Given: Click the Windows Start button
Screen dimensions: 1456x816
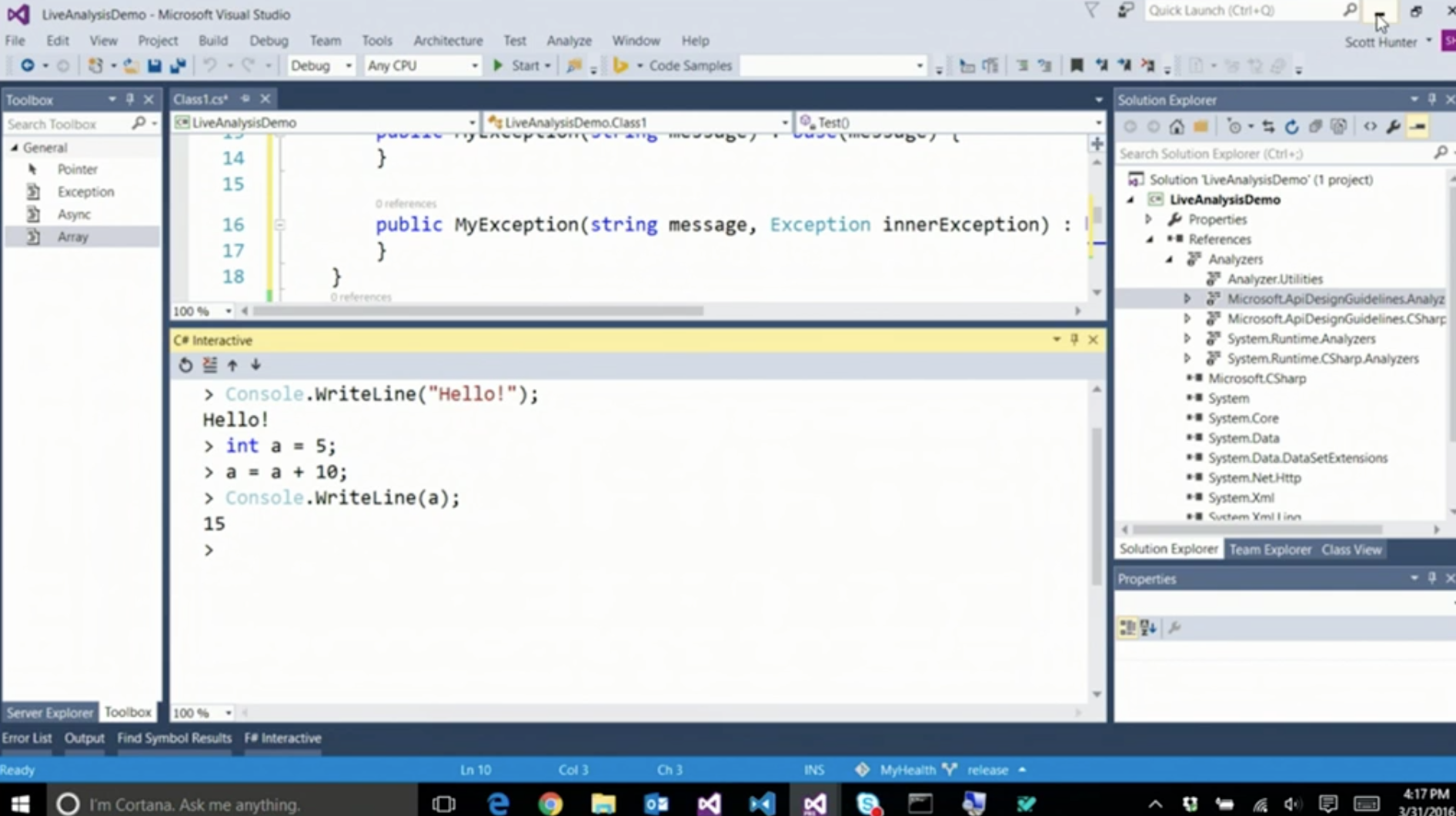Looking at the screenshot, I should 21,804.
